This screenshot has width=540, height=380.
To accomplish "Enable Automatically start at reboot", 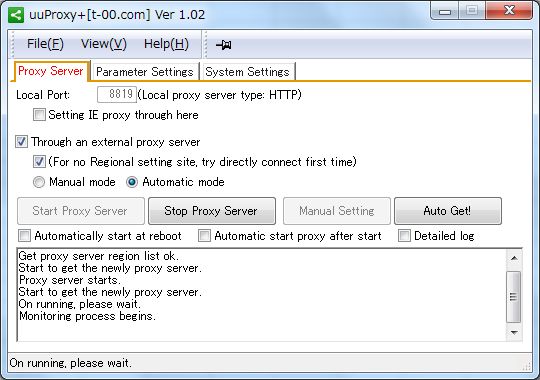I will 24,236.
